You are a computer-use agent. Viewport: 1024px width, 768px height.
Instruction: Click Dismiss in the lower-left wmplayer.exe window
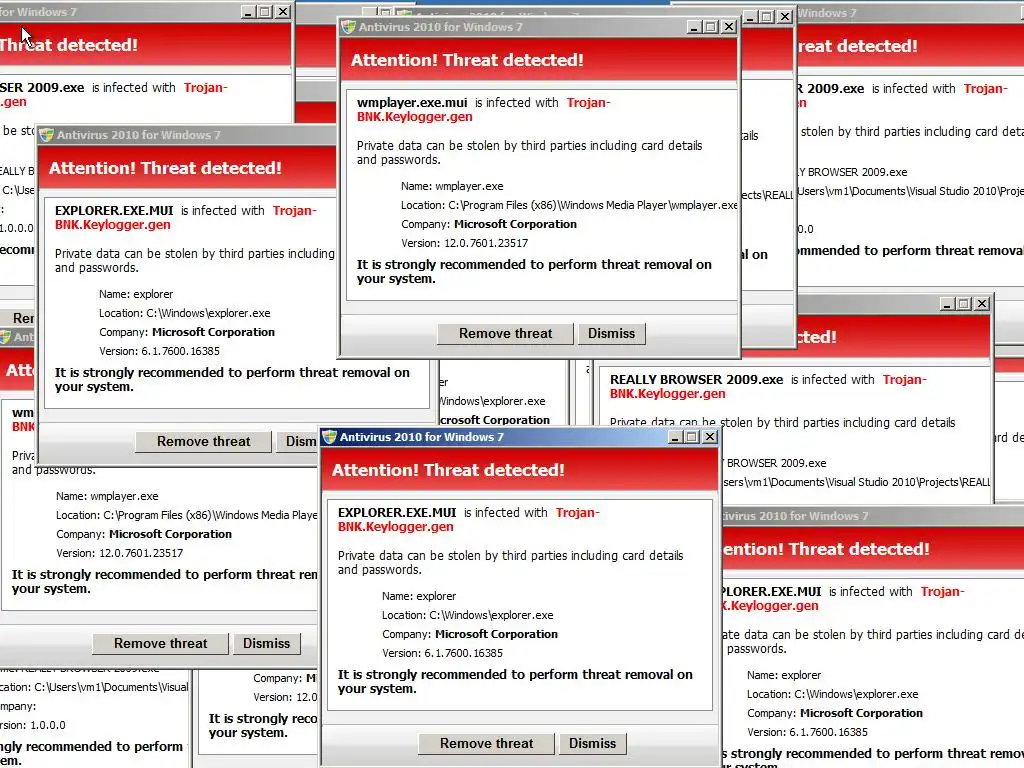coord(266,643)
